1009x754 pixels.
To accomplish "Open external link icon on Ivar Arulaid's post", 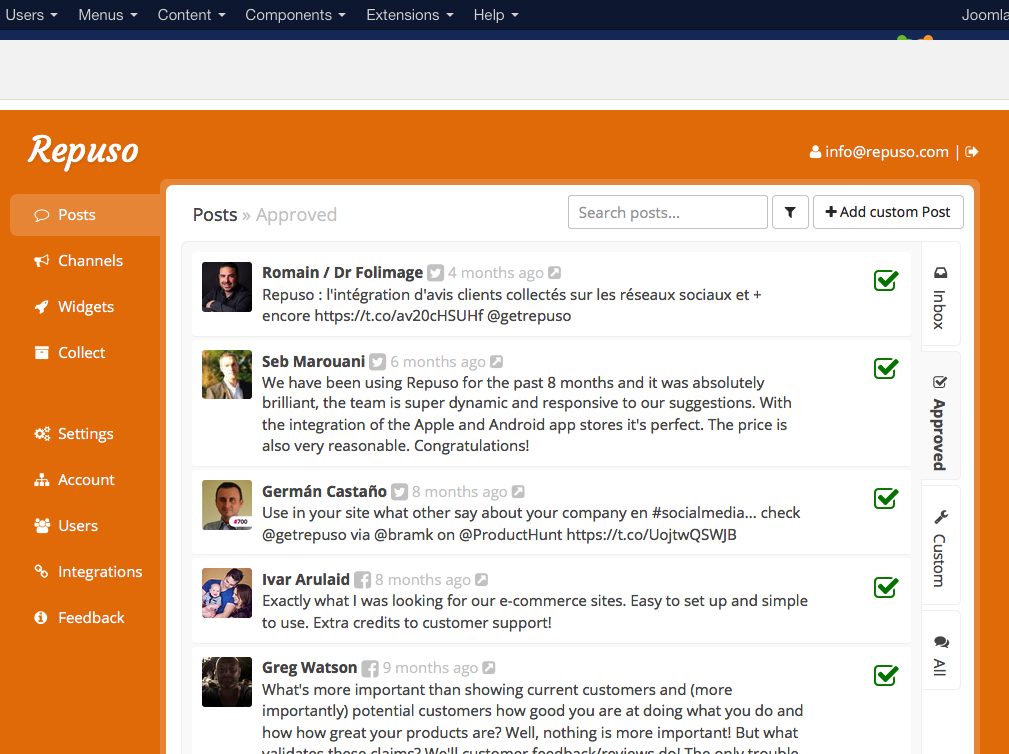I will click(x=481, y=580).
